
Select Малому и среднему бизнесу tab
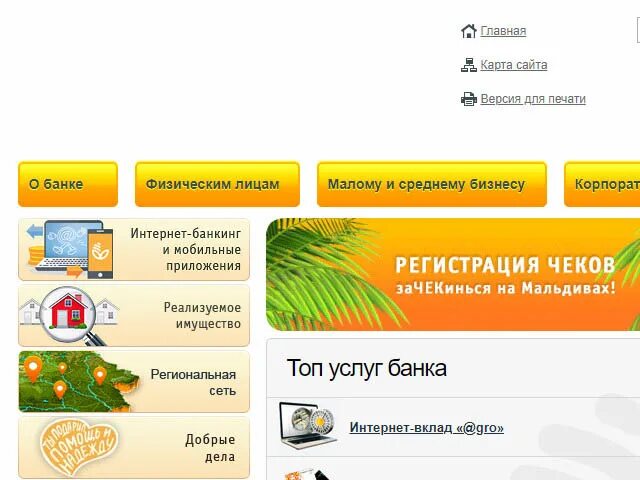pyautogui.click(x=432, y=184)
